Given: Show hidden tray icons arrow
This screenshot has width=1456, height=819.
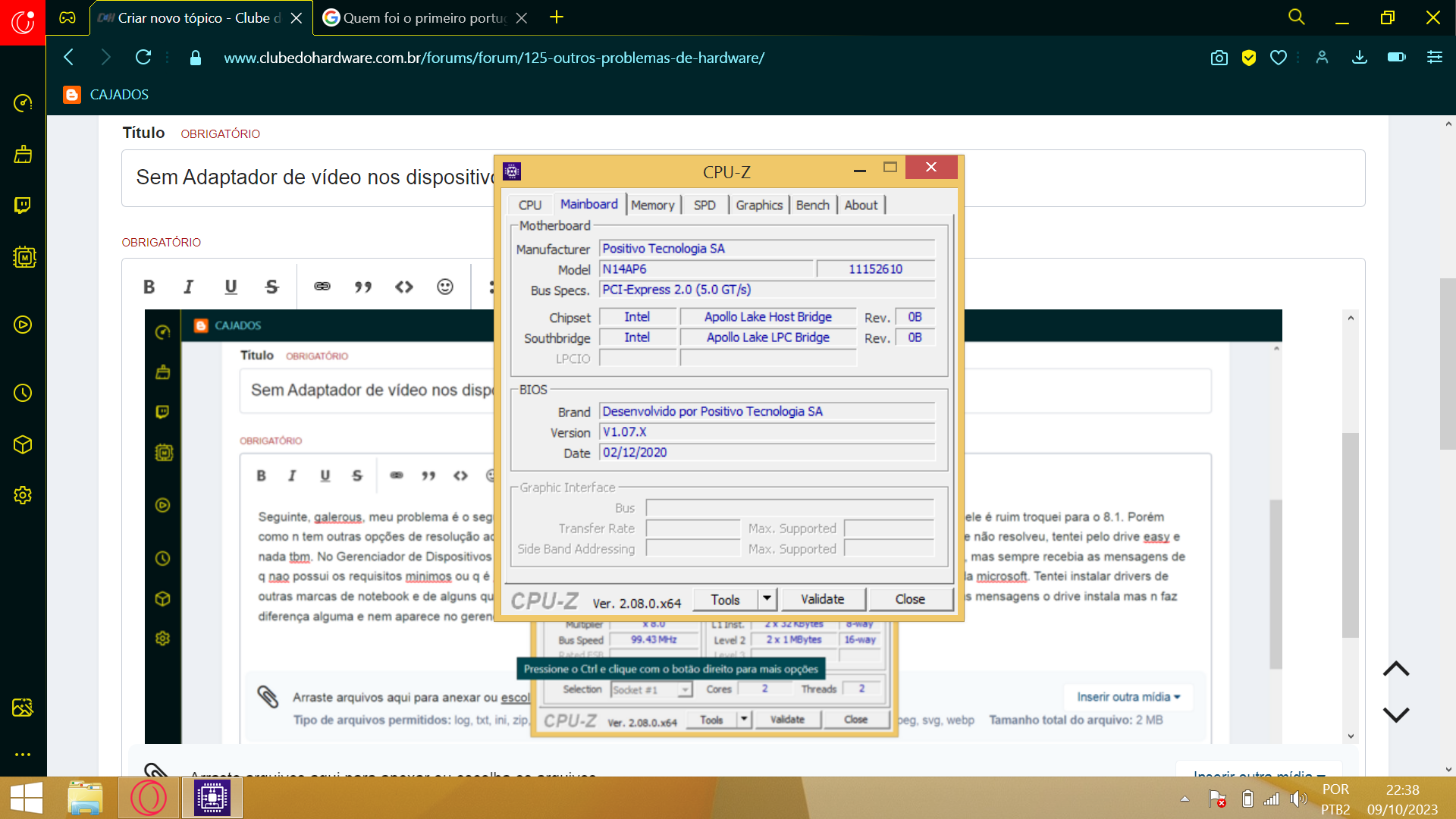Looking at the screenshot, I should click(1185, 799).
